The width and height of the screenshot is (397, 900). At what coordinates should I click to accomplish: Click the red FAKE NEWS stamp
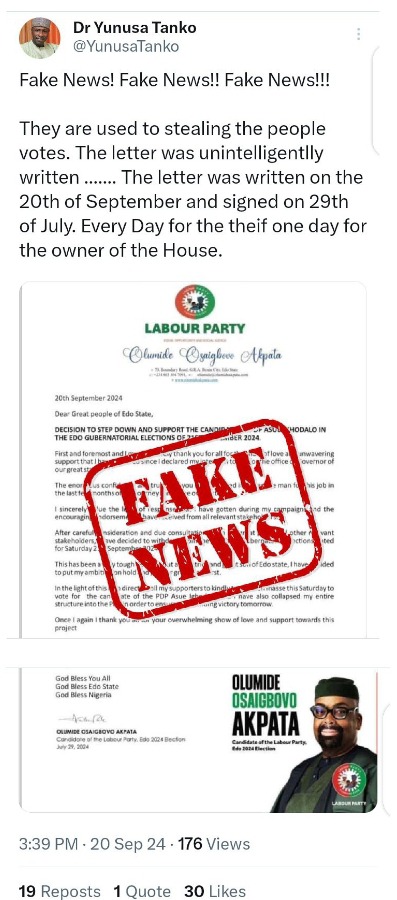200,518
